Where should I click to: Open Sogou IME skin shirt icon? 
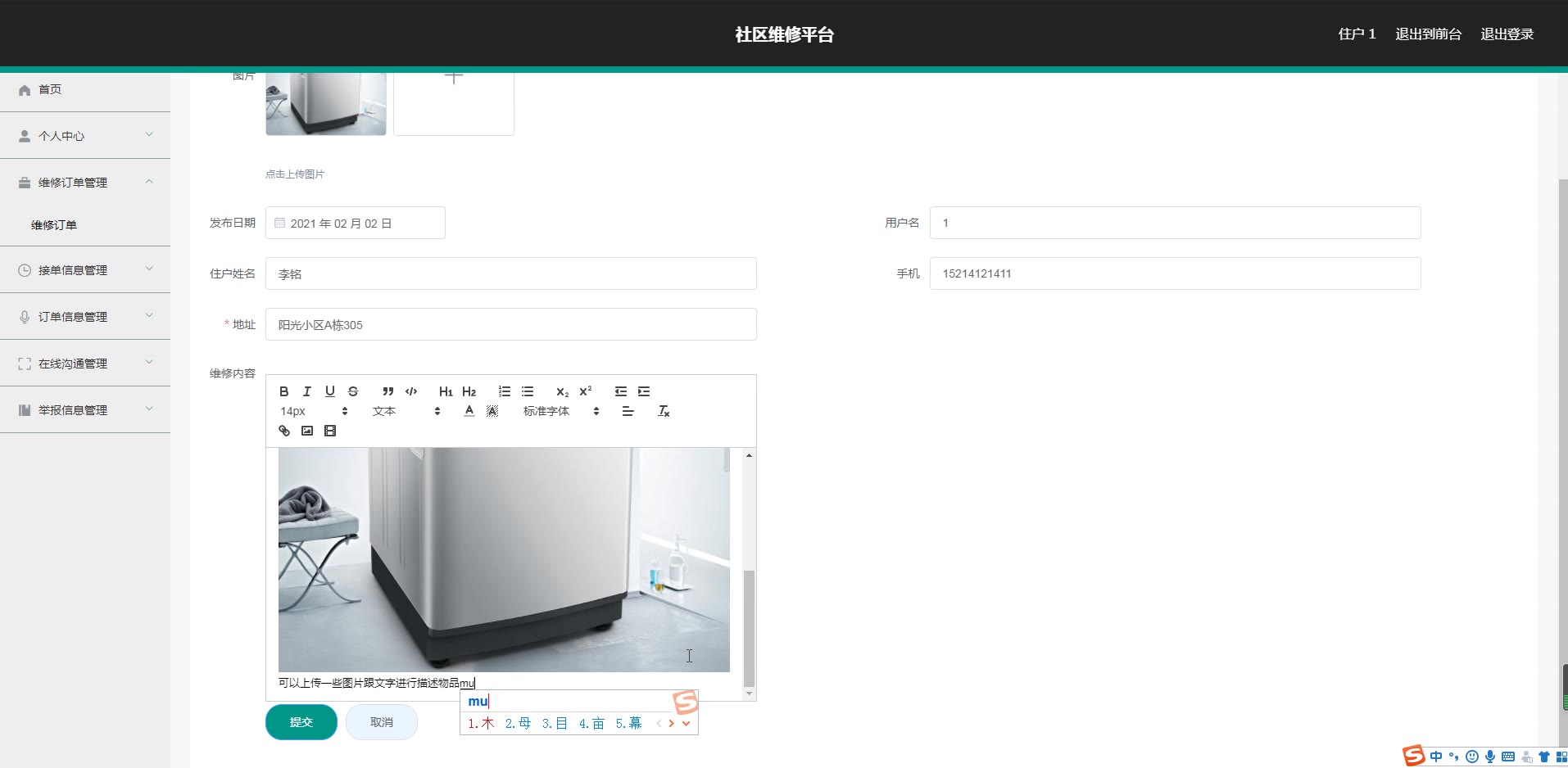click(x=1544, y=757)
